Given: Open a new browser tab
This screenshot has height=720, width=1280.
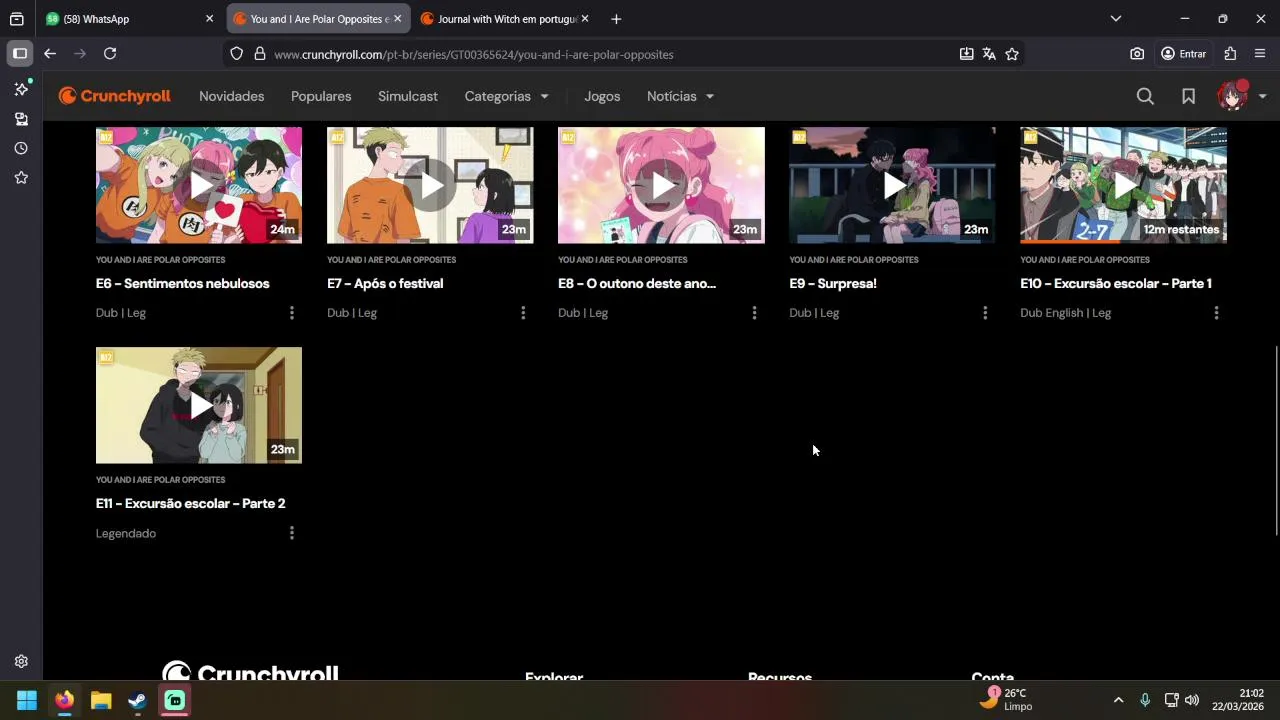Looking at the screenshot, I should point(616,19).
